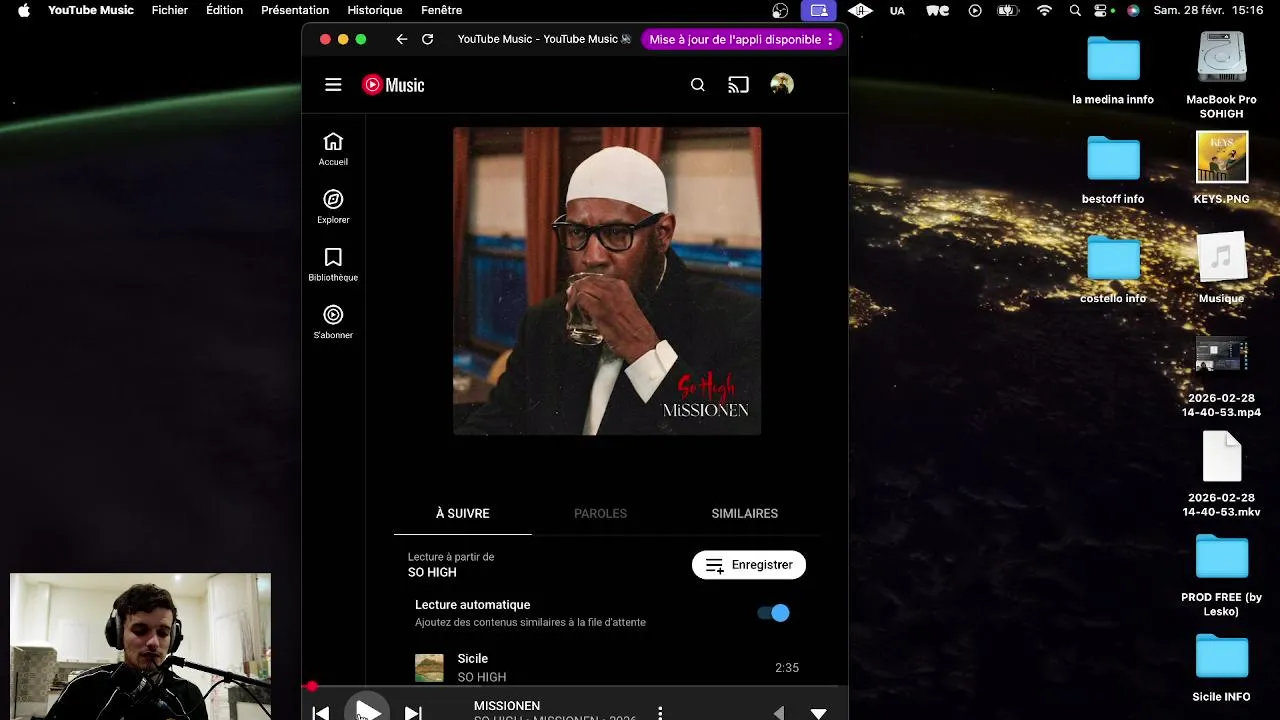Select the bestoff info folder
1280x720 pixels.
1113,170
